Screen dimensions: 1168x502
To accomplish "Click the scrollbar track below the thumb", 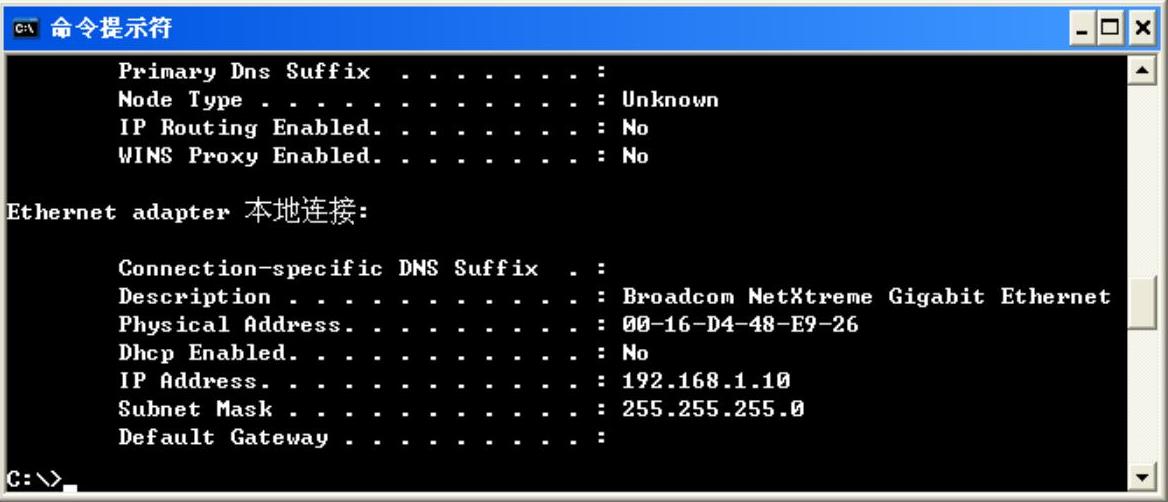I will pos(1142,395).
